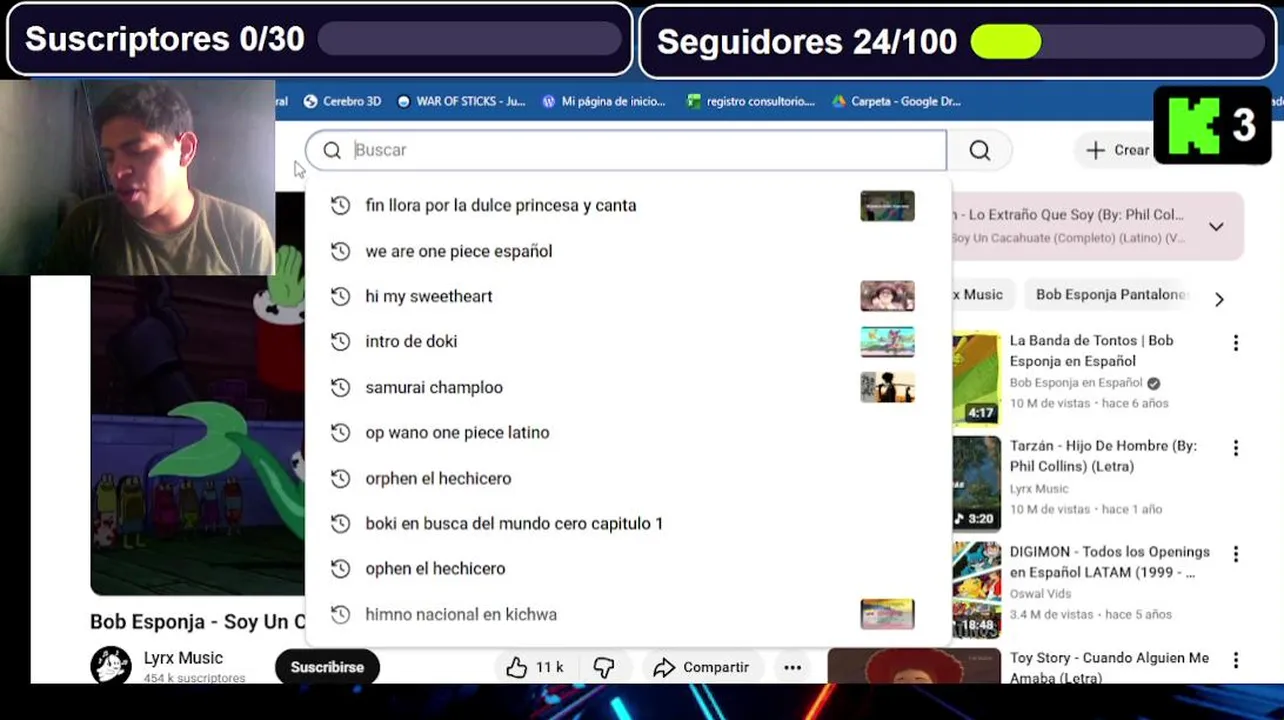This screenshot has width=1284, height=720.
Task: Click thumbnail next to 'hi my sweetheart' suggestion
Action: (887, 296)
